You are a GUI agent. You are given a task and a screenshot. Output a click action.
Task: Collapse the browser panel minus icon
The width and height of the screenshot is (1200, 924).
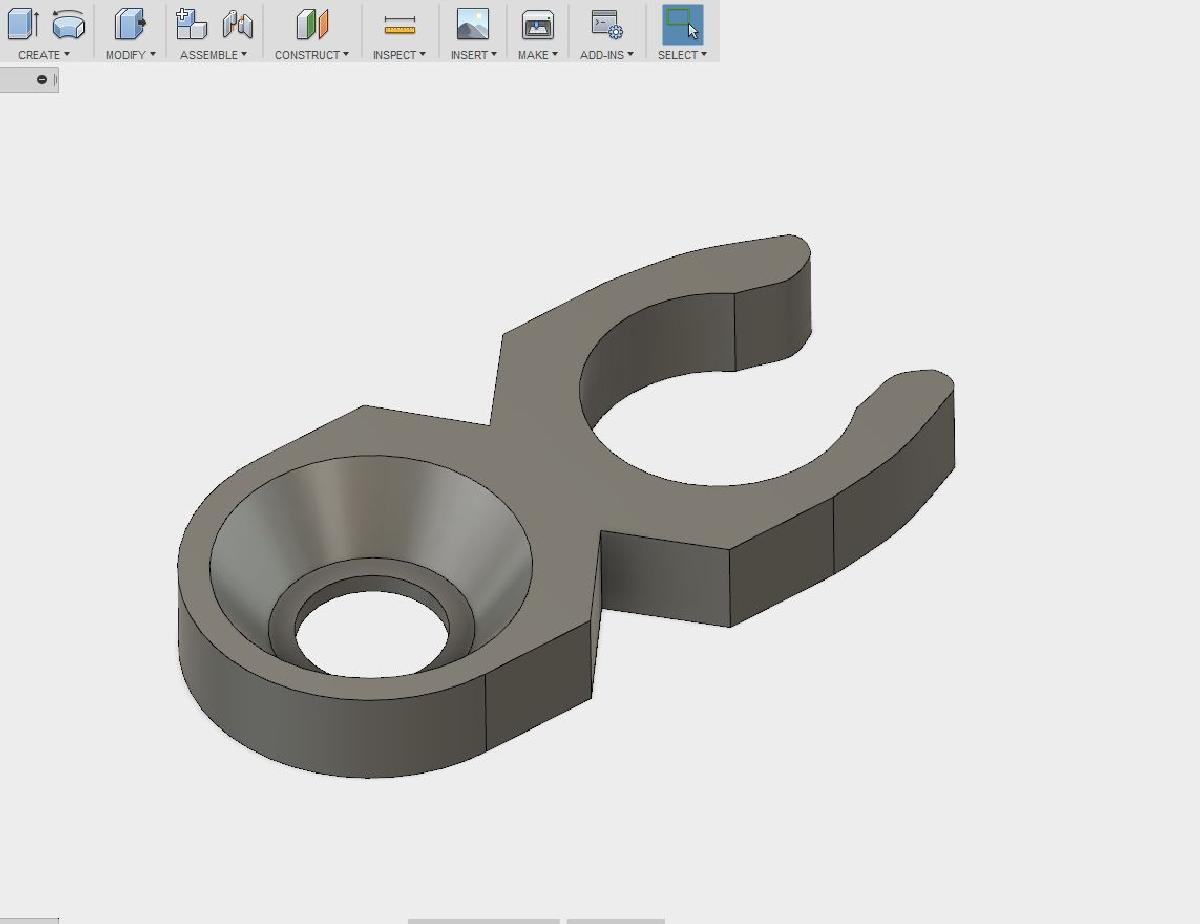click(x=42, y=80)
